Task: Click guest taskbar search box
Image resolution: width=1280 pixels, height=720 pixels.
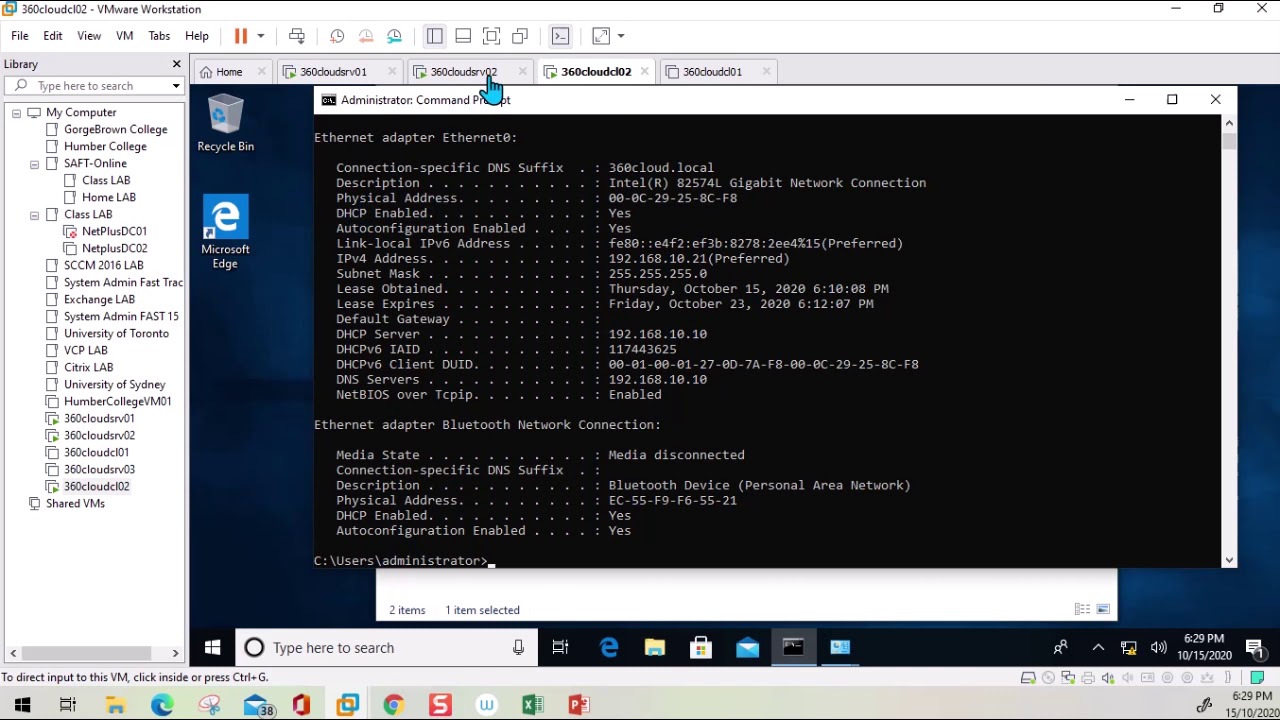Action: tap(386, 648)
